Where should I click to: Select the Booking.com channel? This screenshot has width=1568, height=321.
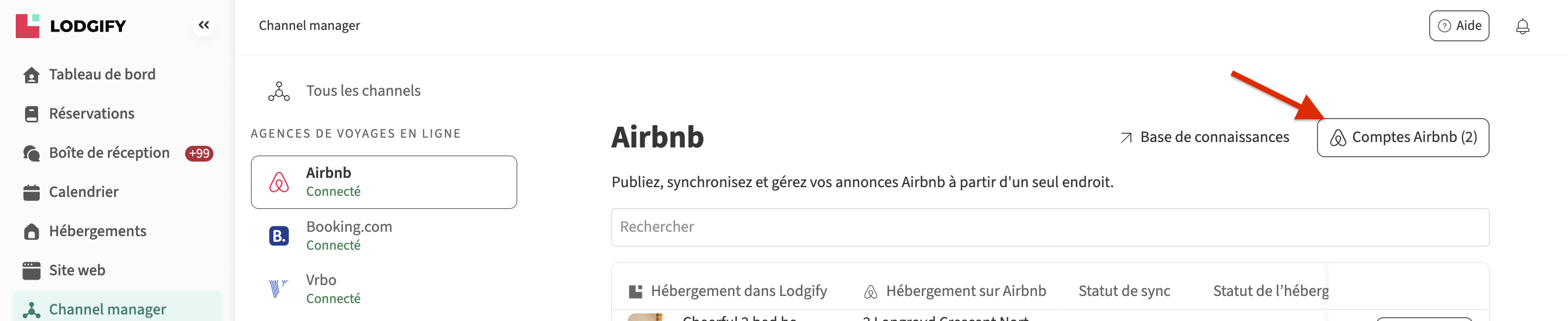point(349,234)
